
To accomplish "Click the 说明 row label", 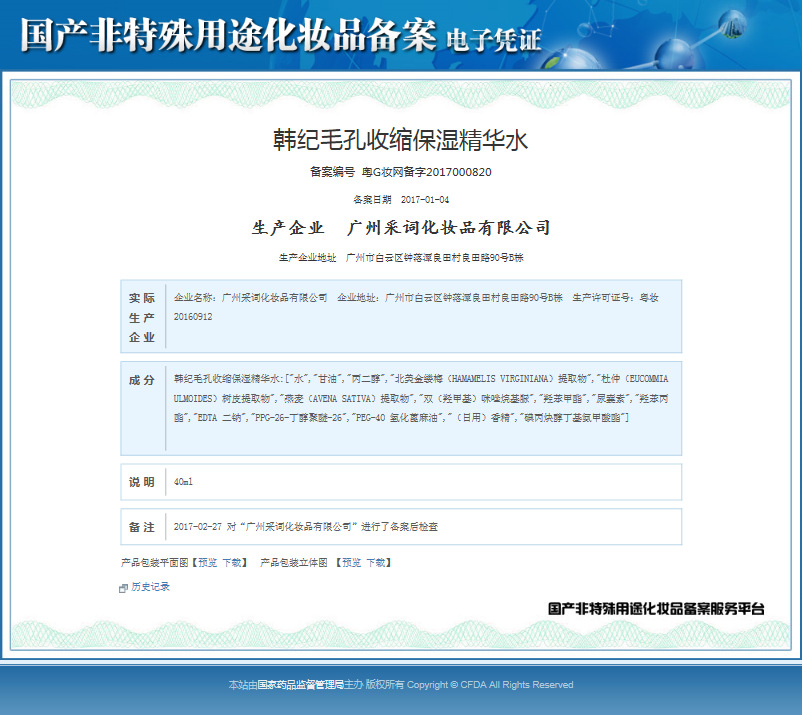I will click(142, 482).
